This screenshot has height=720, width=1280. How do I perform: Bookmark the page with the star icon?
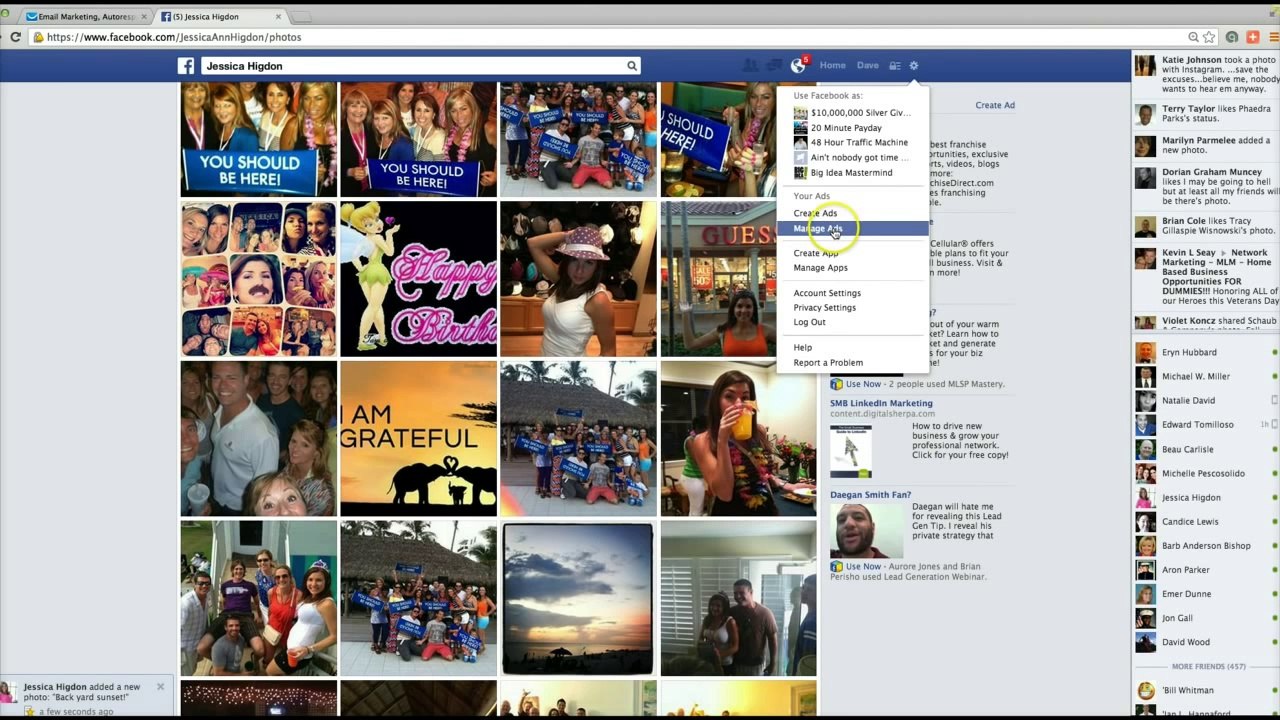click(x=1209, y=37)
